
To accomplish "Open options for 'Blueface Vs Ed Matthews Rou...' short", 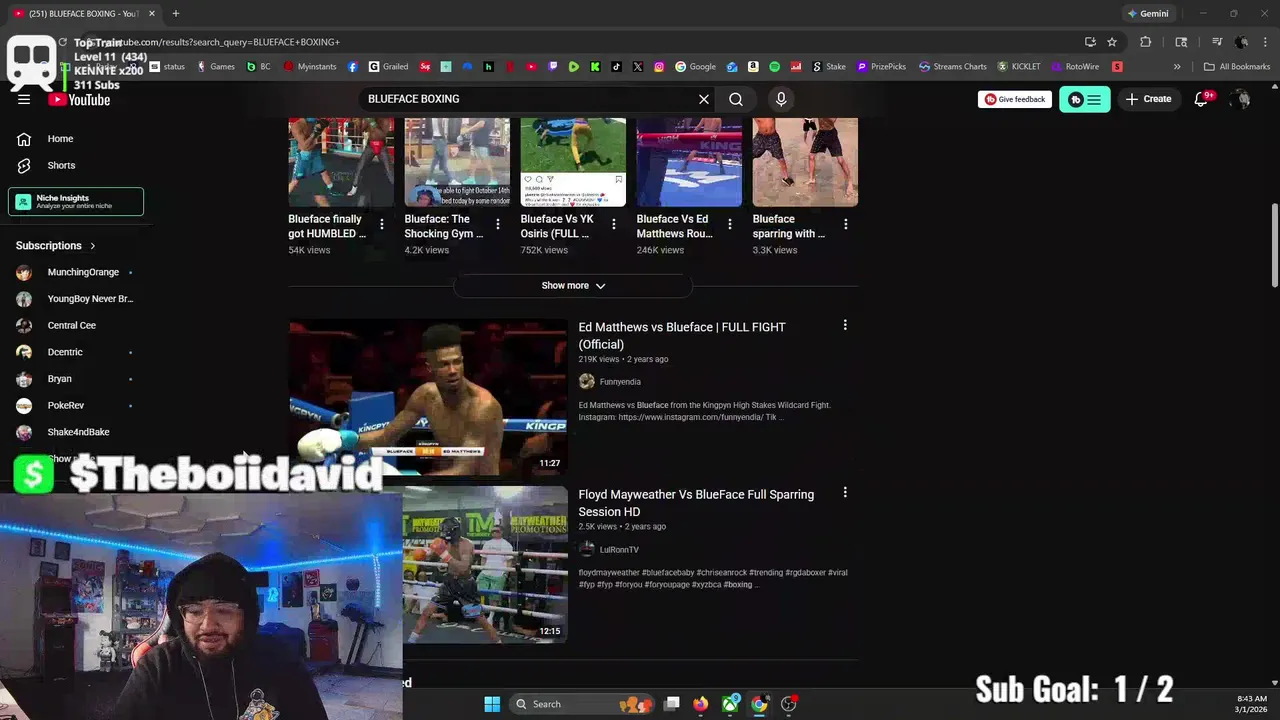I will 730,225.
